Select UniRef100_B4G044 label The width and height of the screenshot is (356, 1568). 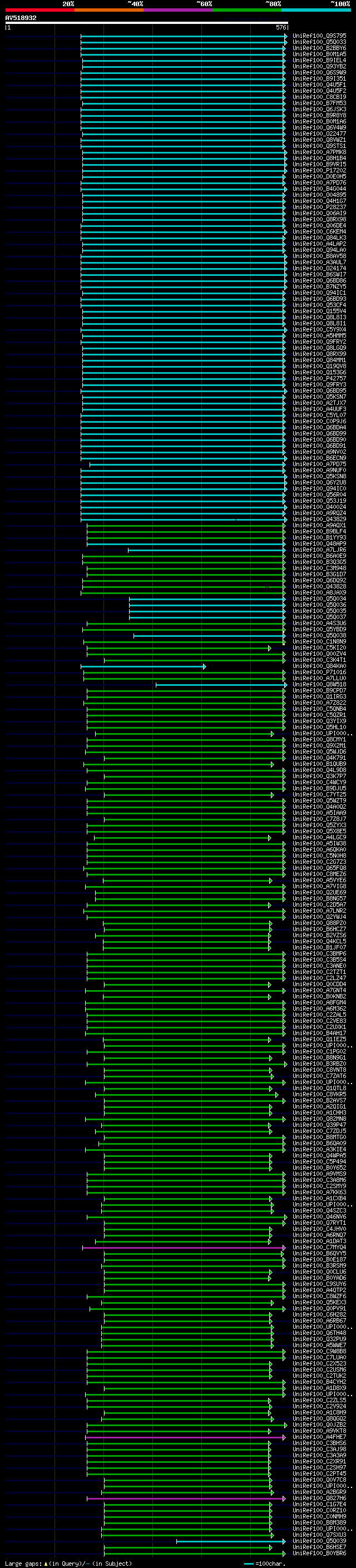319,189
